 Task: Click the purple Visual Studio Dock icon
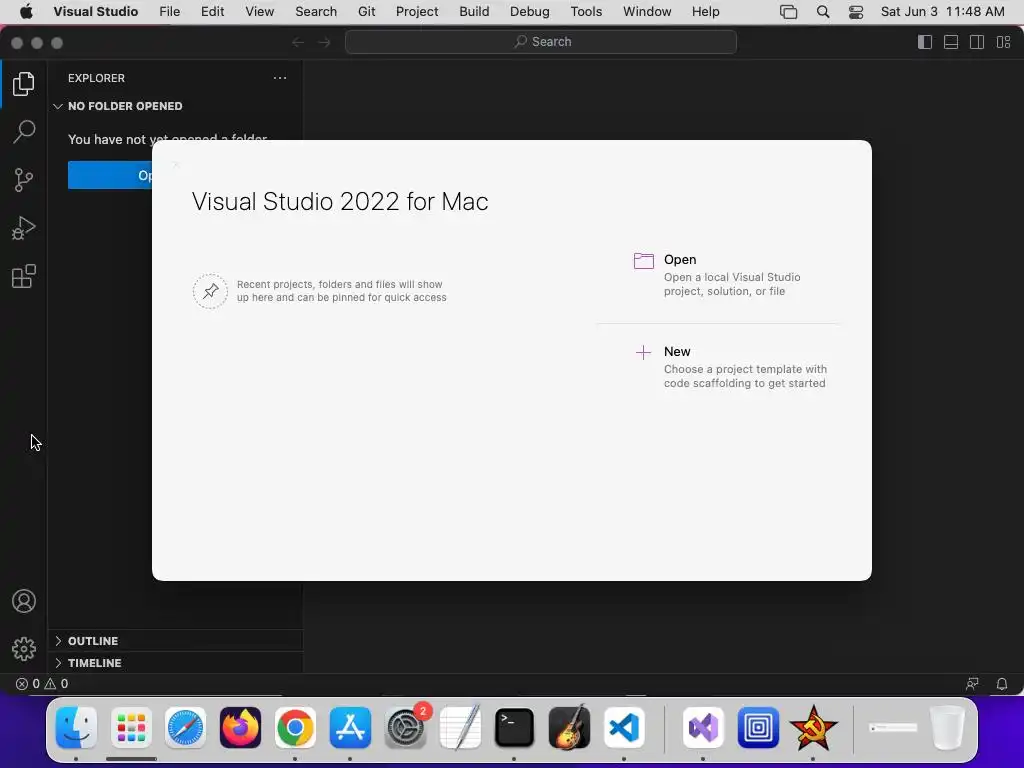coord(703,728)
